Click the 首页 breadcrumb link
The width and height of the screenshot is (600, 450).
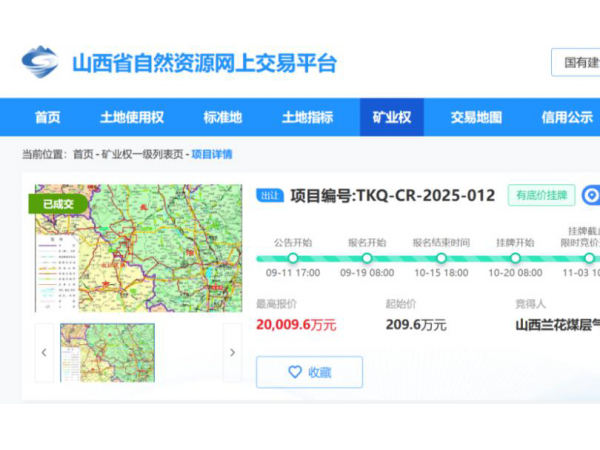(83, 155)
